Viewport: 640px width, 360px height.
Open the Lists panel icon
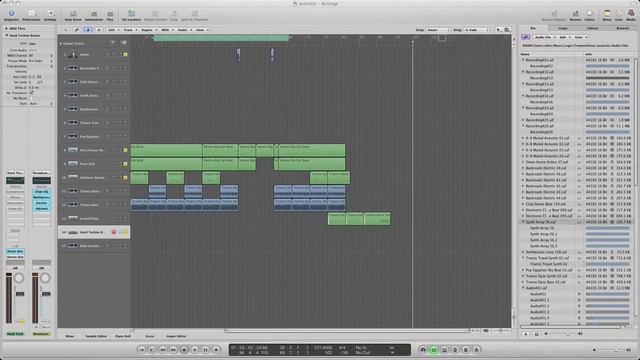[619, 16]
